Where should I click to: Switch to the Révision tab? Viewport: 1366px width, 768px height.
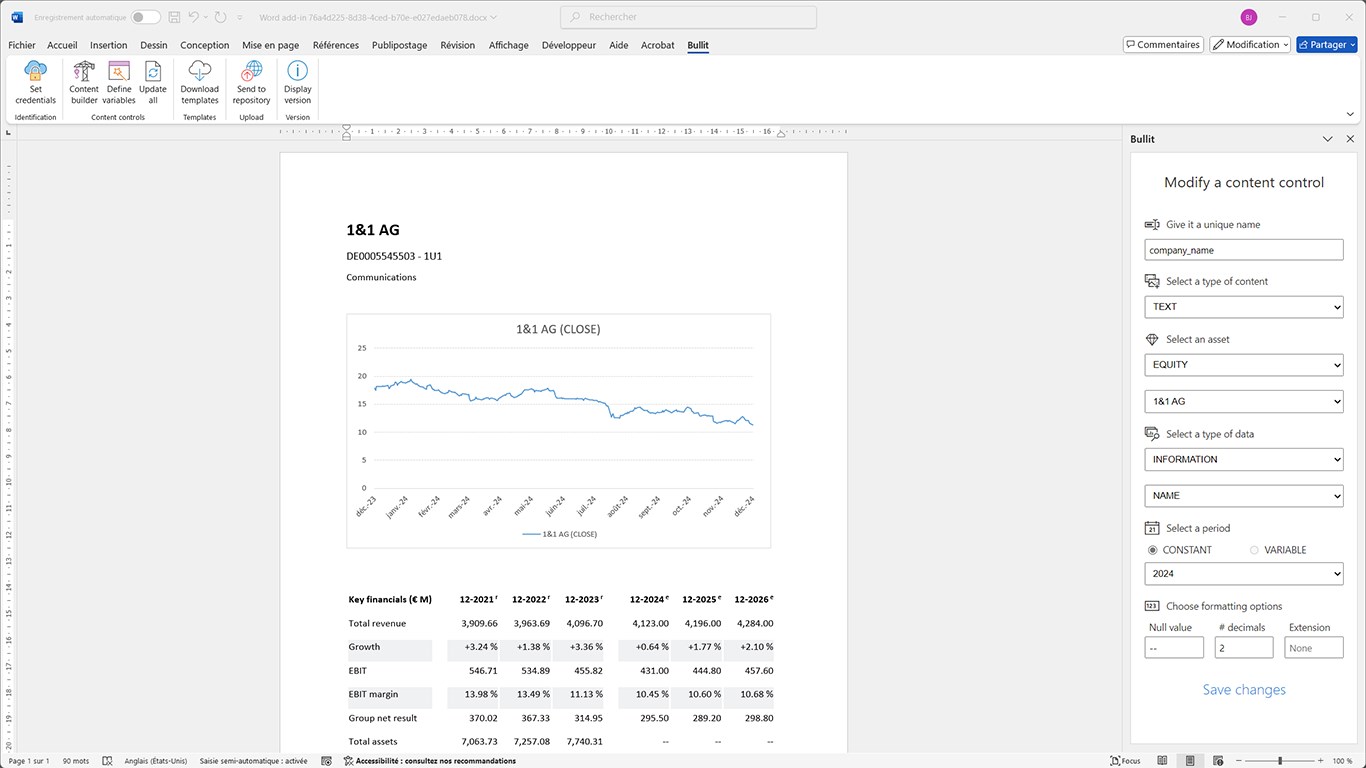458,45
